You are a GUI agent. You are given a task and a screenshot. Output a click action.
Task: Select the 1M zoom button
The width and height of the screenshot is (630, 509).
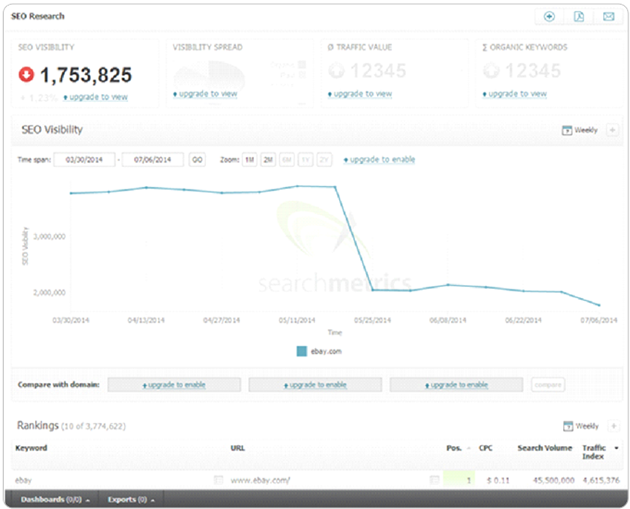point(250,159)
